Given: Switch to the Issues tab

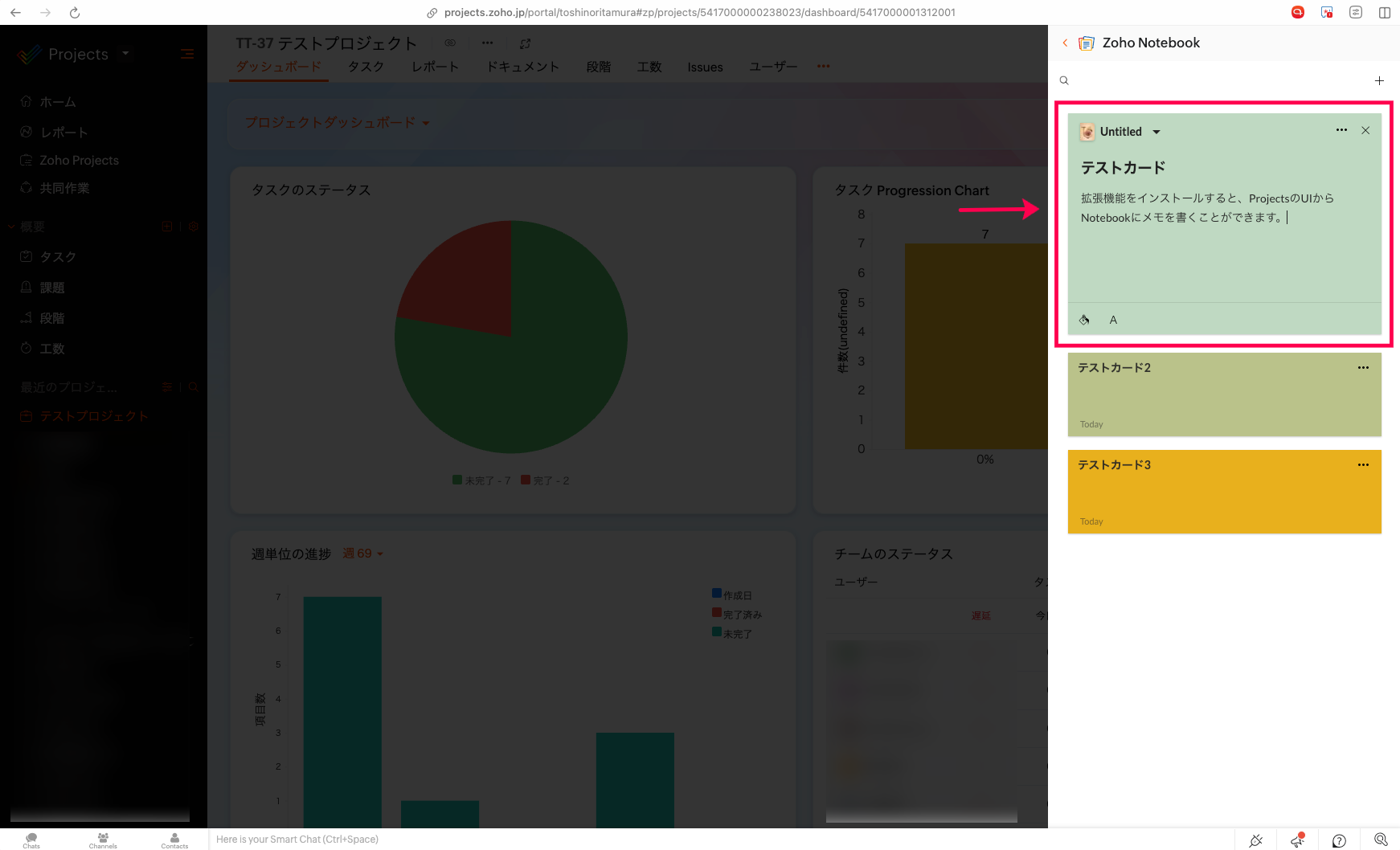Looking at the screenshot, I should pos(705,67).
